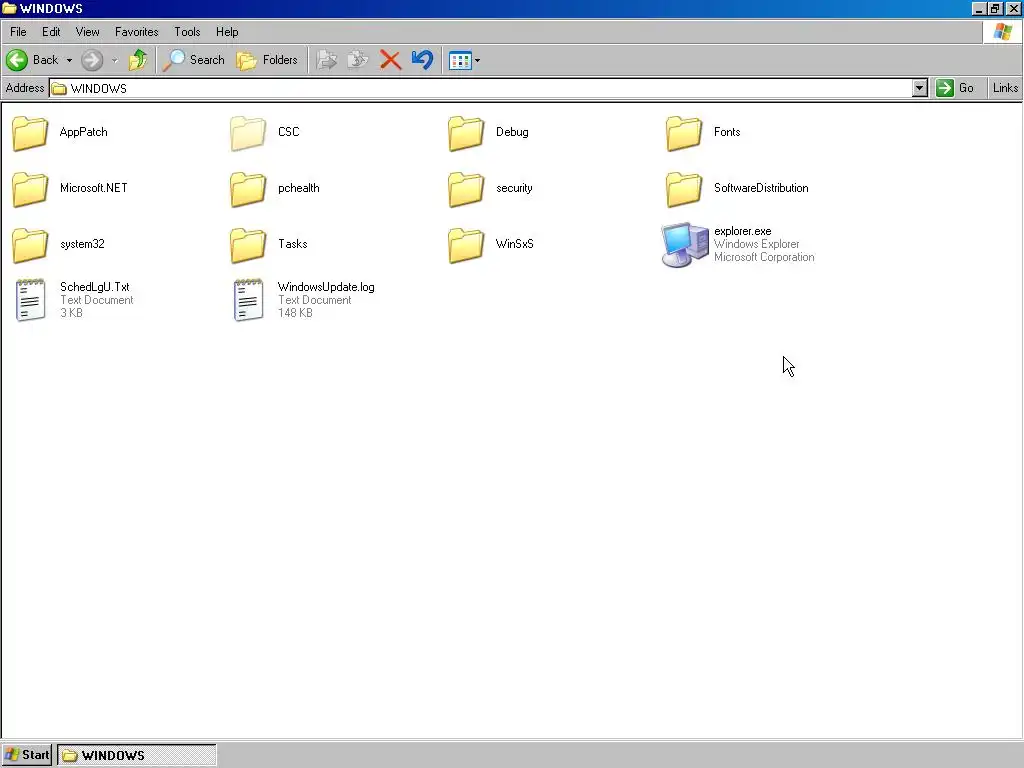The image size is (1024, 768).
Task: Select the WinSxS folder icon
Action: (x=466, y=246)
